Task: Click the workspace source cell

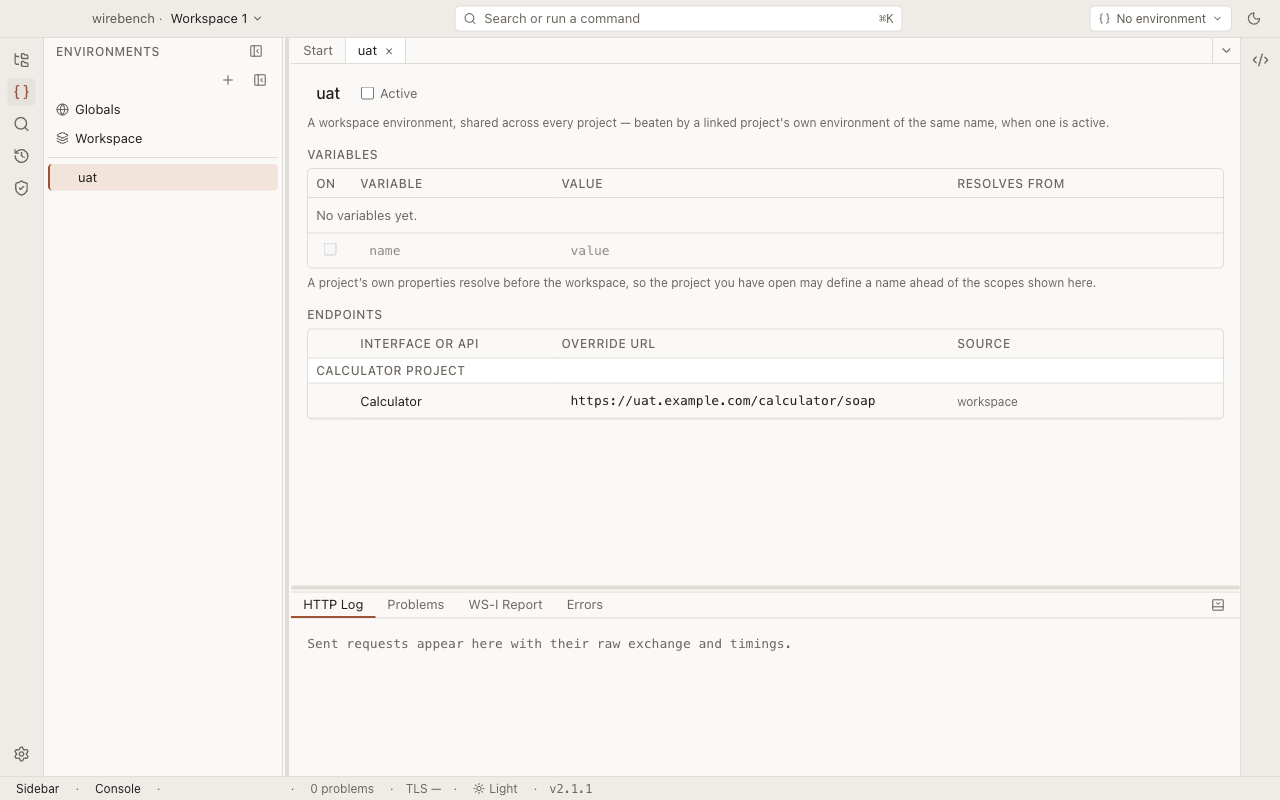Action: click(987, 401)
